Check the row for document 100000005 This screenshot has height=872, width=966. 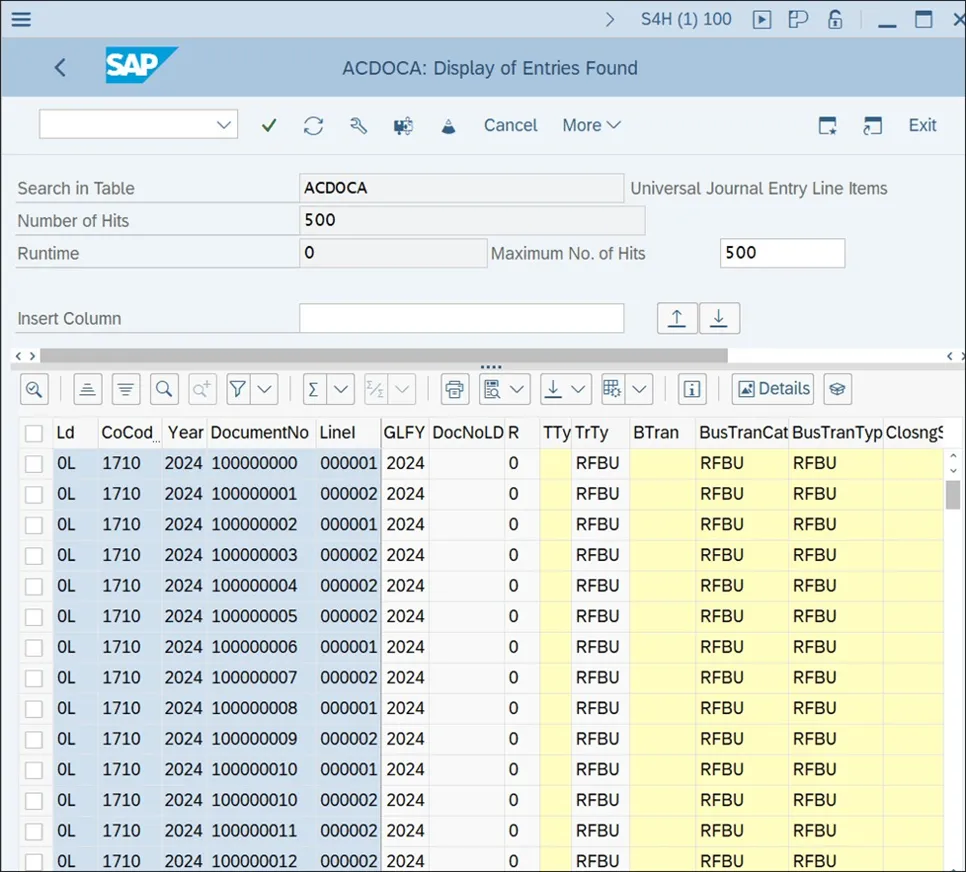34,617
